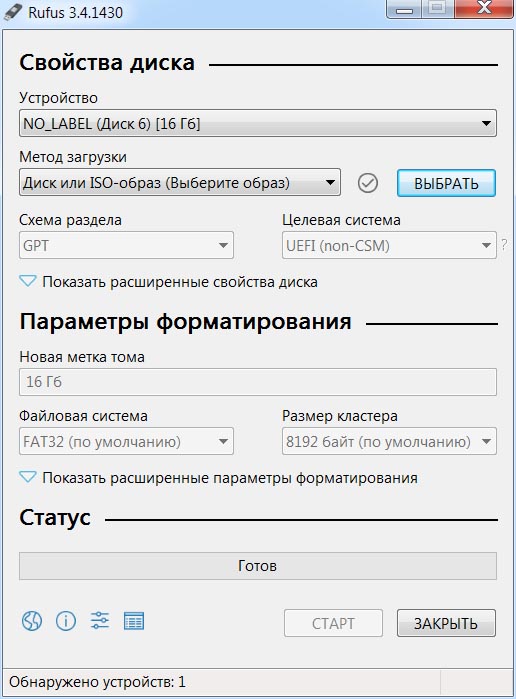516x699 pixels.
Task: Click the Целевая система label
Action: click(x=341, y=220)
